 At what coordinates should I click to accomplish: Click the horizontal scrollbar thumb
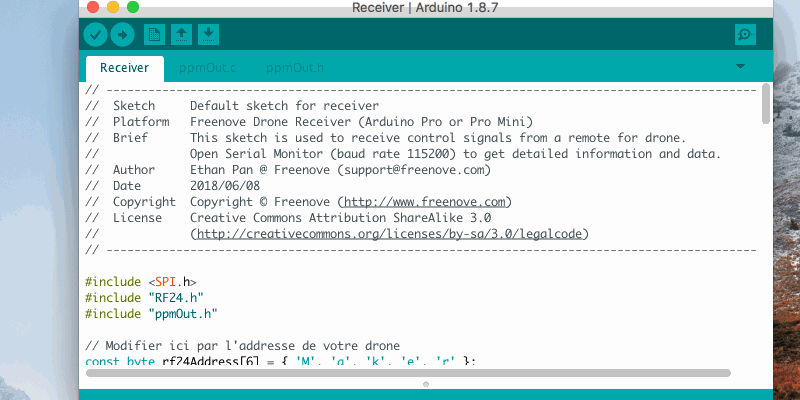408,373
